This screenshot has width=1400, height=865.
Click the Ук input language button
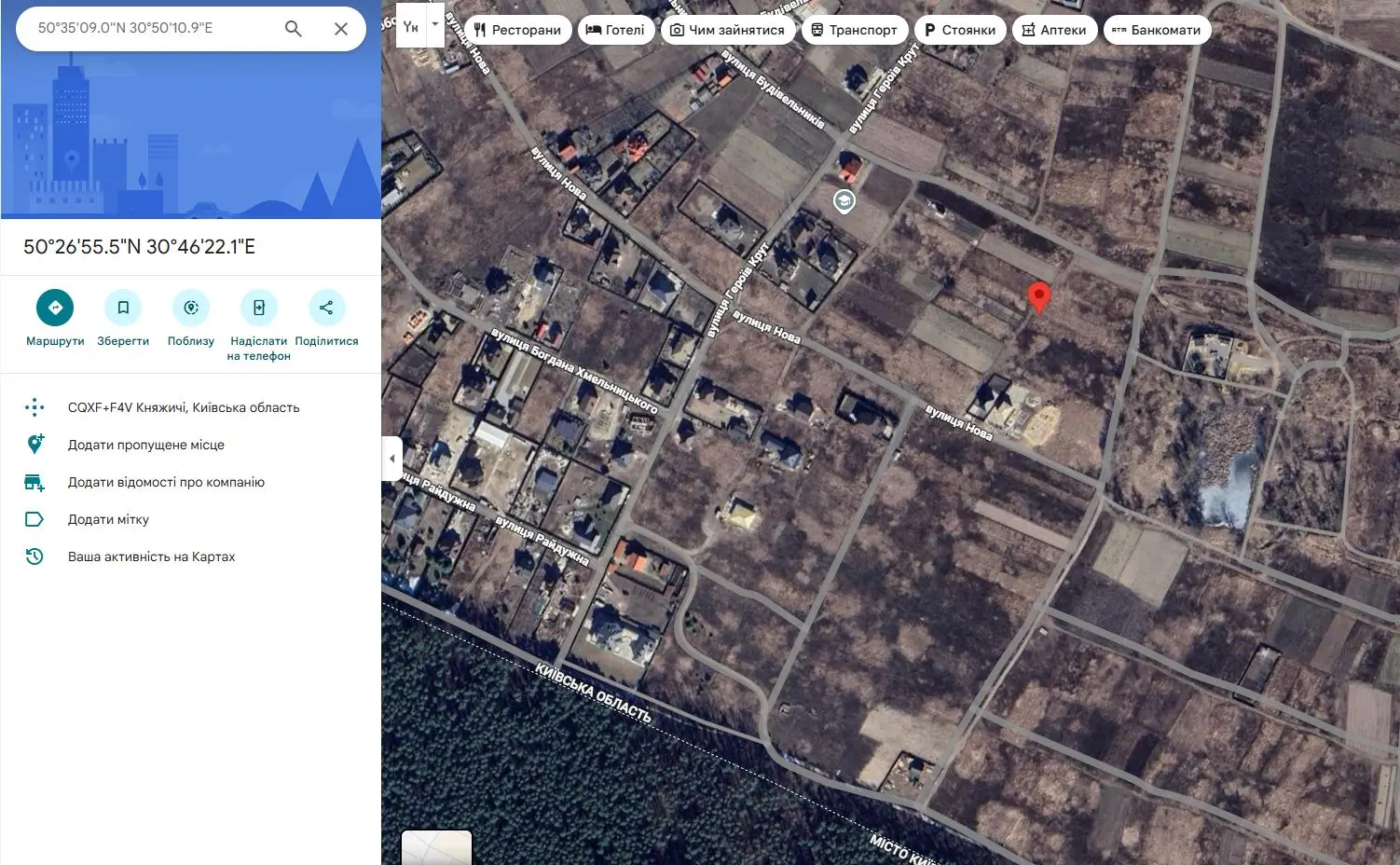pos(411,27)
